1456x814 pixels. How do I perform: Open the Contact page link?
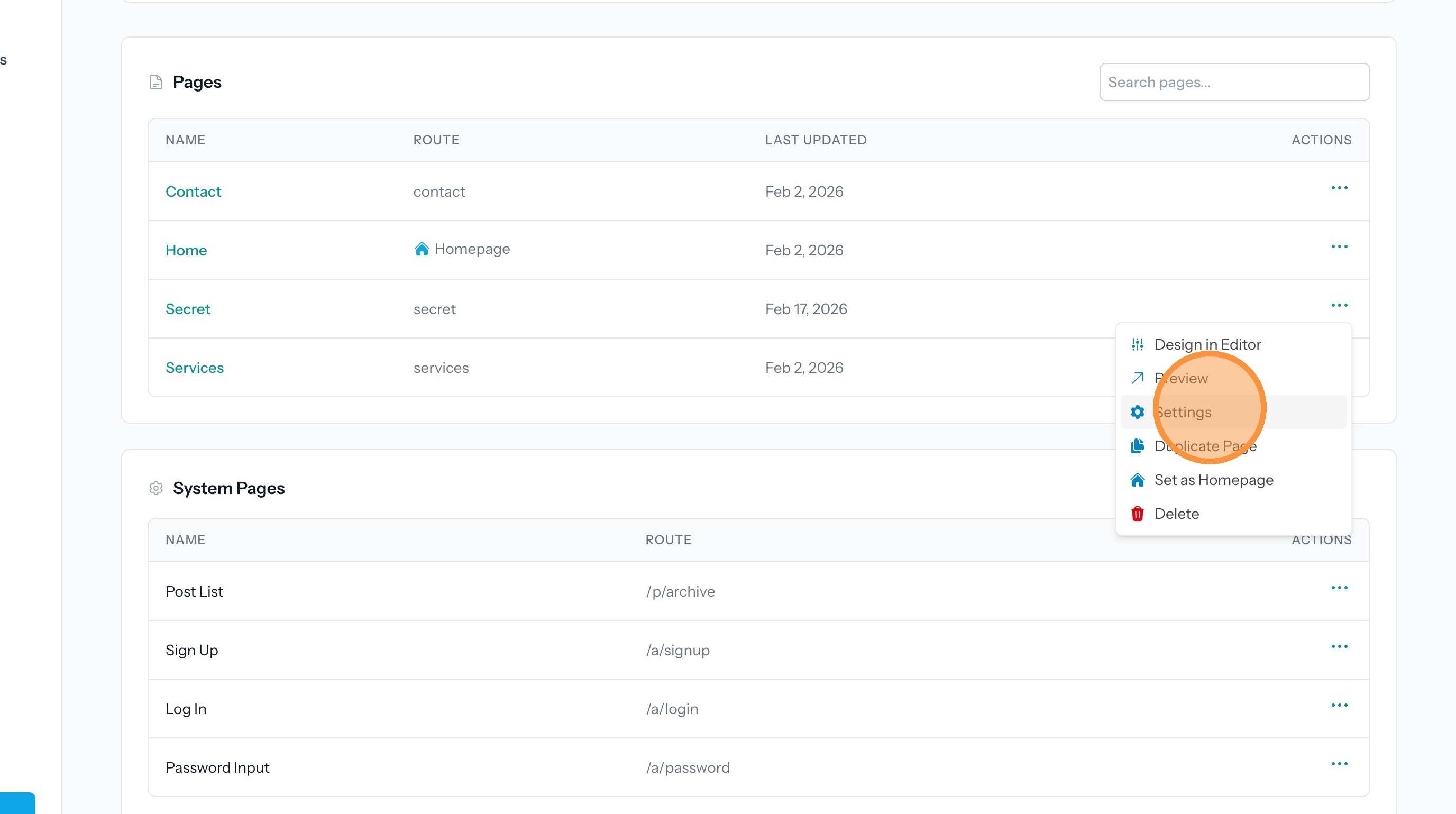click(193, 191)
